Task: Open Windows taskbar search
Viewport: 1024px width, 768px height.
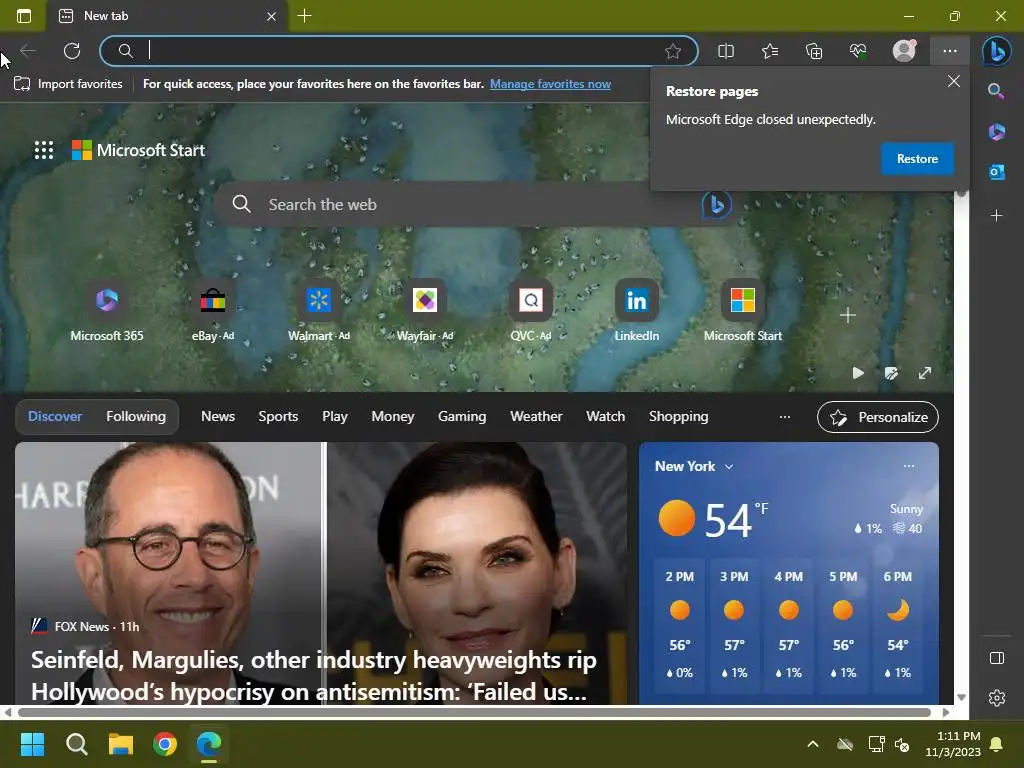Action: pos(76,744)
